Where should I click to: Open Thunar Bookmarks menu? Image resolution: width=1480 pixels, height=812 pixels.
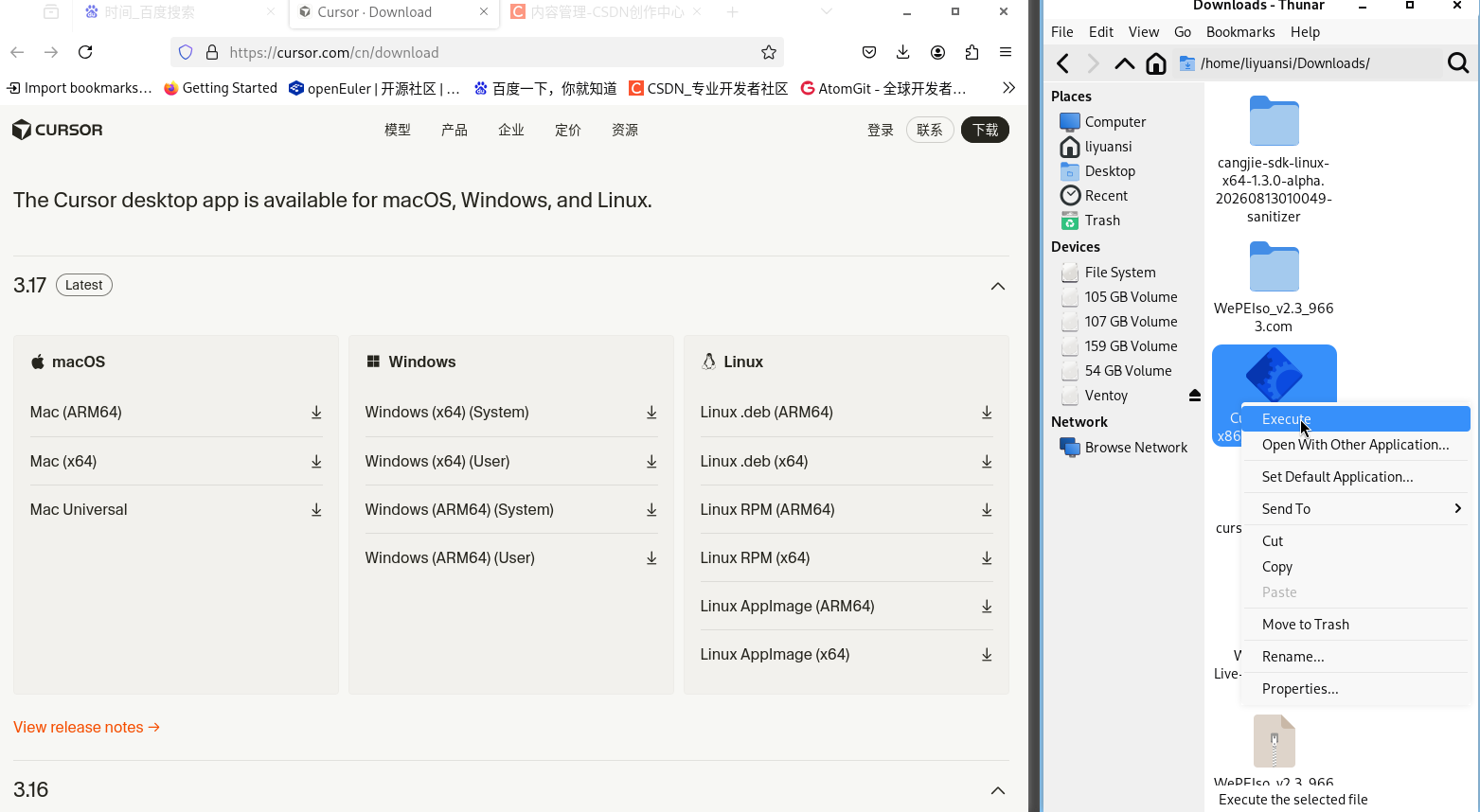pyautogui.click(x=1240, y=32)
